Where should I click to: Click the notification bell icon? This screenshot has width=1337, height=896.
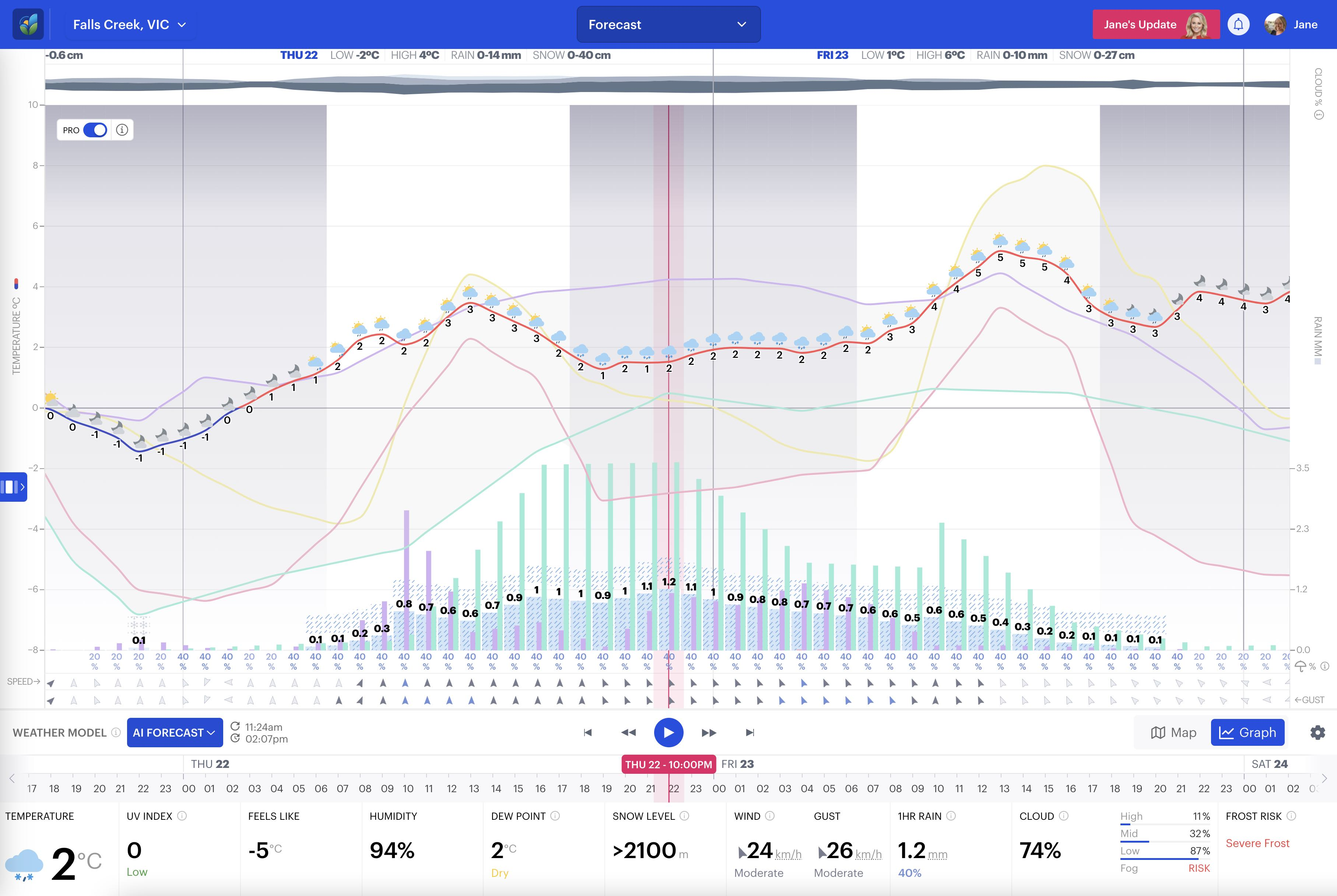(x=1238, y=25)
